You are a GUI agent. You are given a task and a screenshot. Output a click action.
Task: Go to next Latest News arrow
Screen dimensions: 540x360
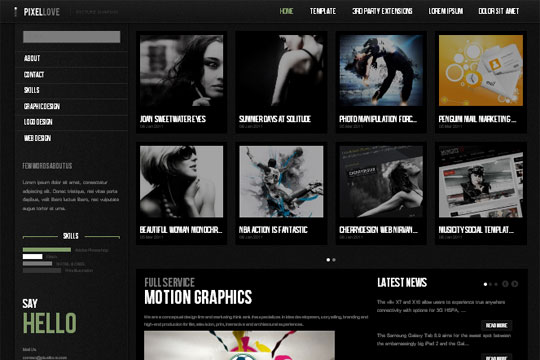point(515,284)
